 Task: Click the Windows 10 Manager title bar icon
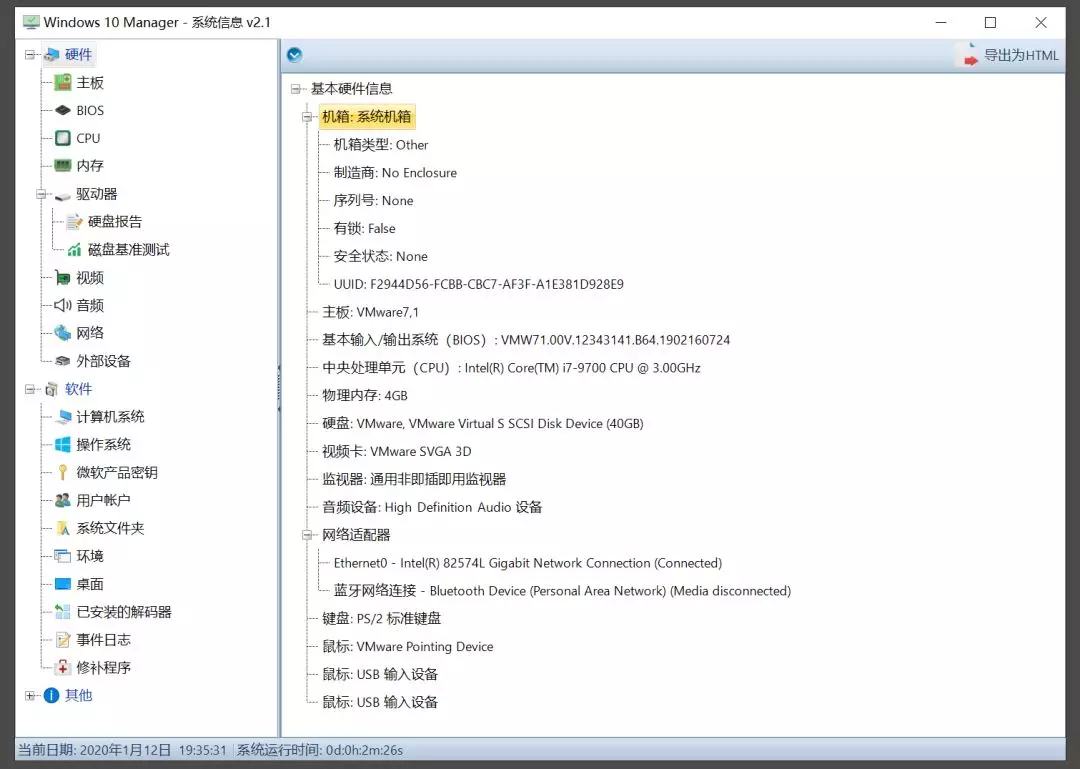pos(31,22)
